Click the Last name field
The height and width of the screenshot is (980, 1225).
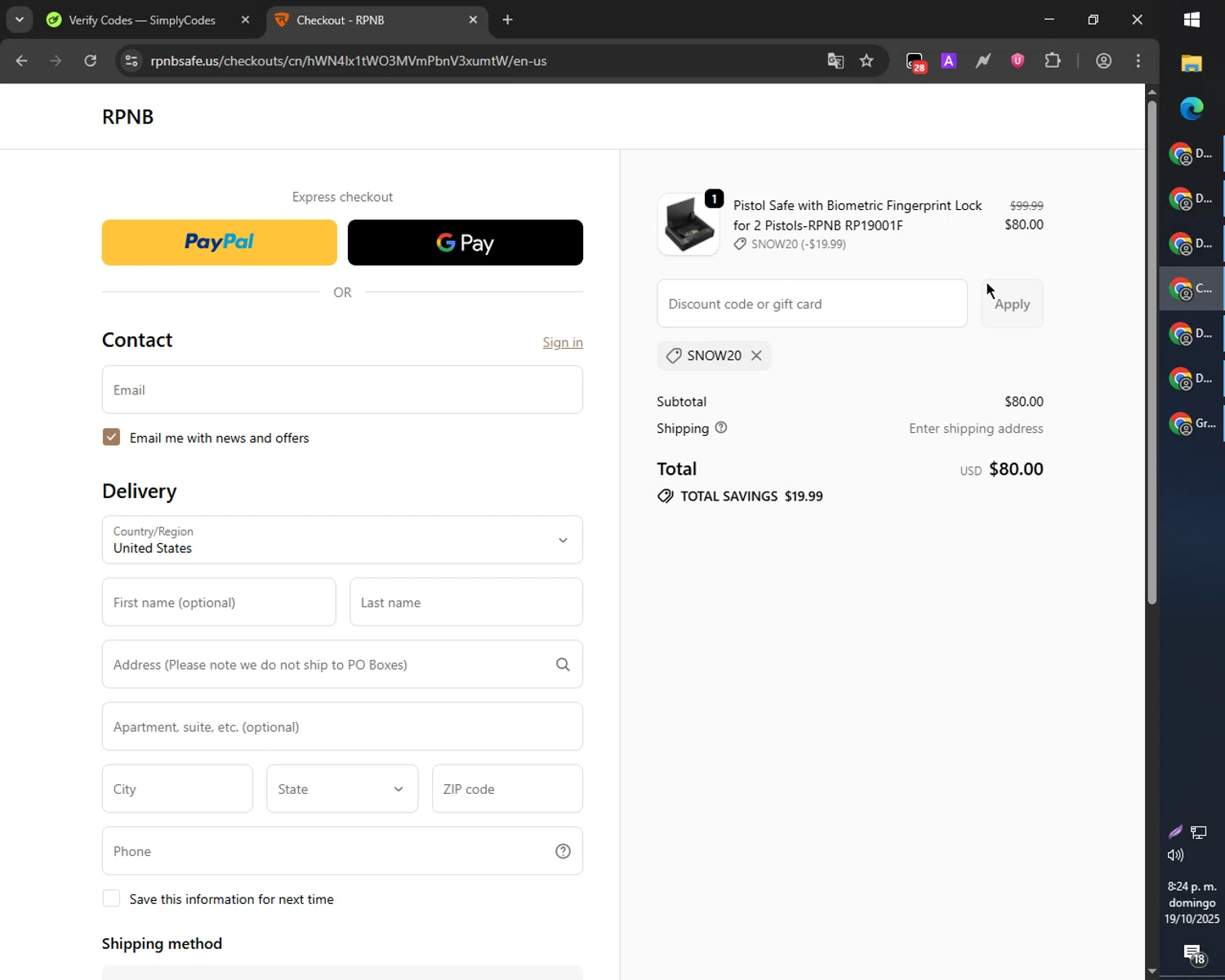[x=466, y=602]
